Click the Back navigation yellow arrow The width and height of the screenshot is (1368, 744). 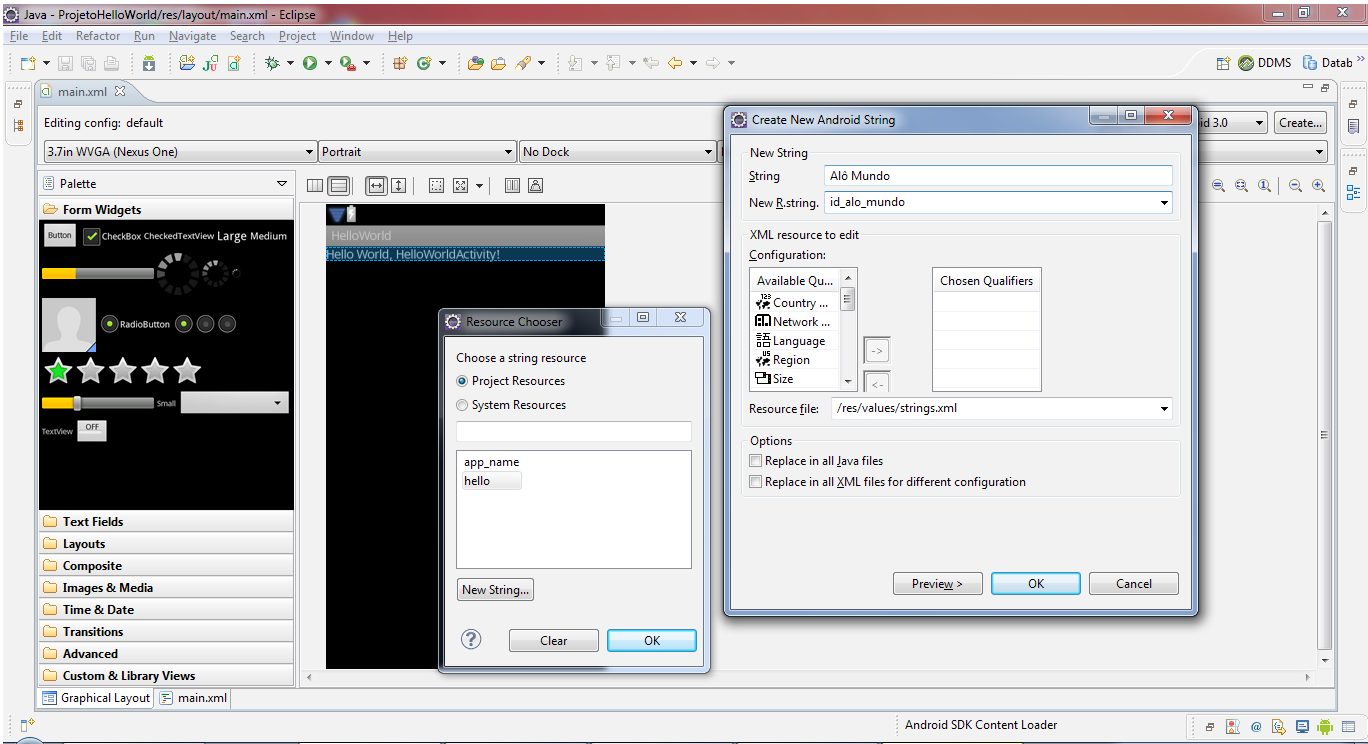[x=675, y=63]
